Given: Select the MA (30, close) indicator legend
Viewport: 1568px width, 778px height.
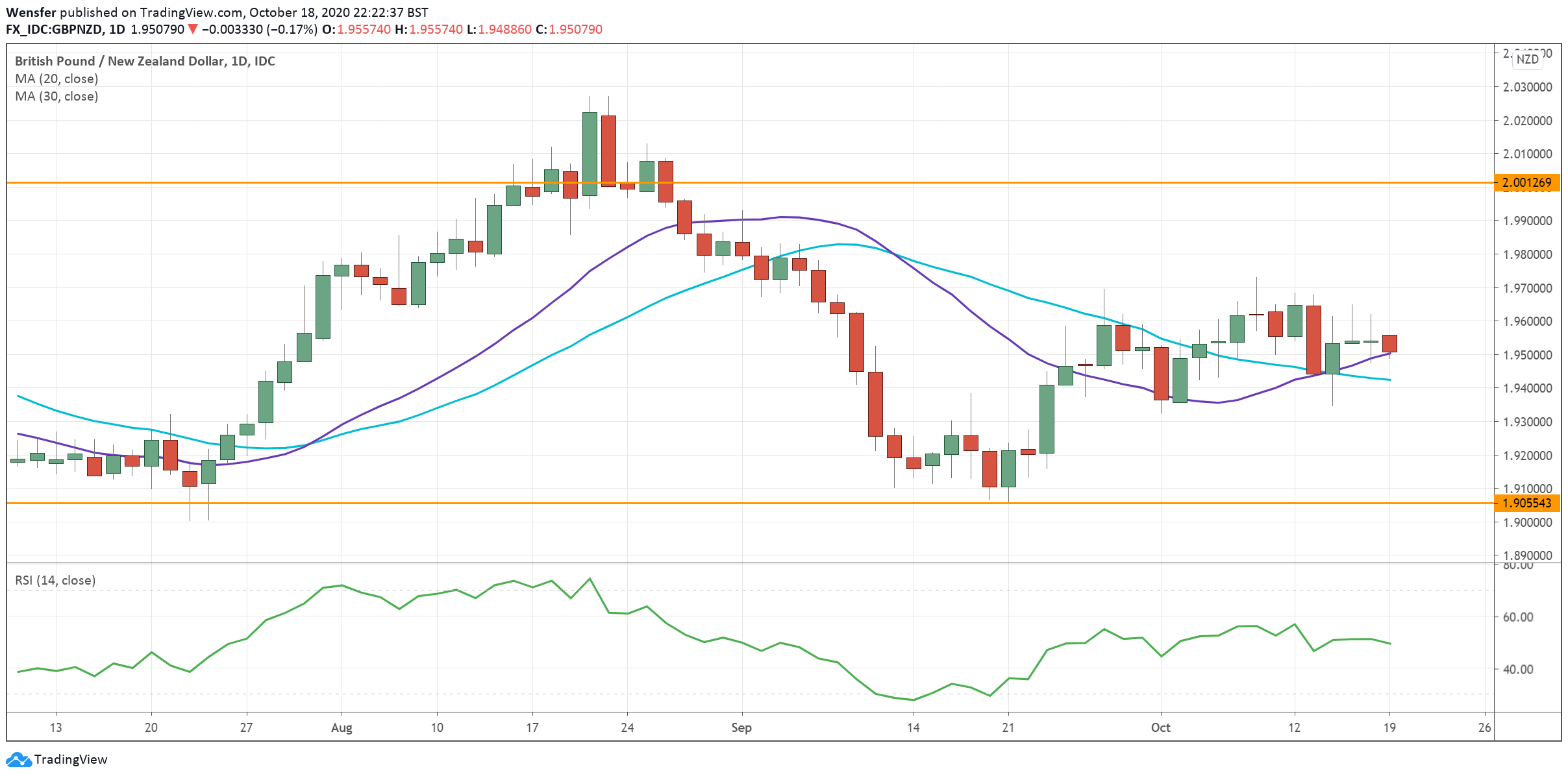Looking at the screenshot, I should point(56,96).
